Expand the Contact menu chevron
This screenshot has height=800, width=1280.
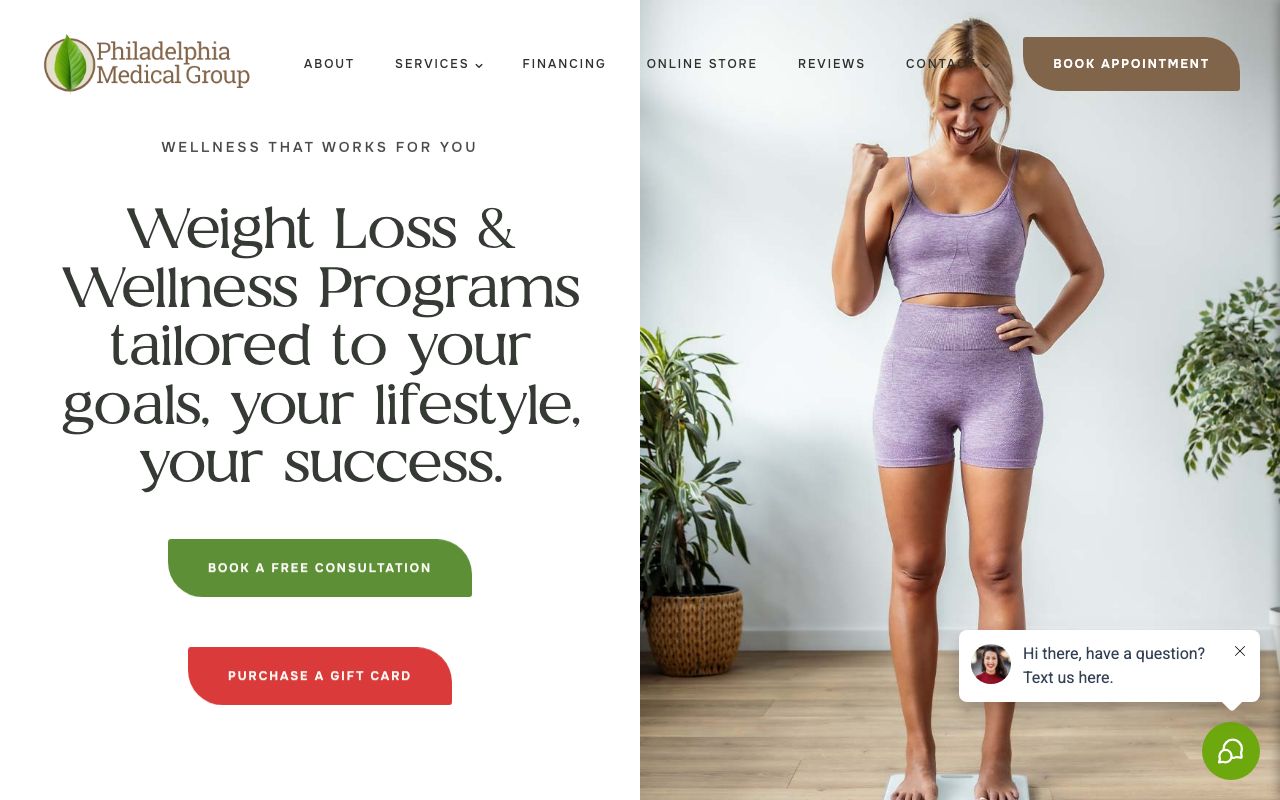pos(986,65)
